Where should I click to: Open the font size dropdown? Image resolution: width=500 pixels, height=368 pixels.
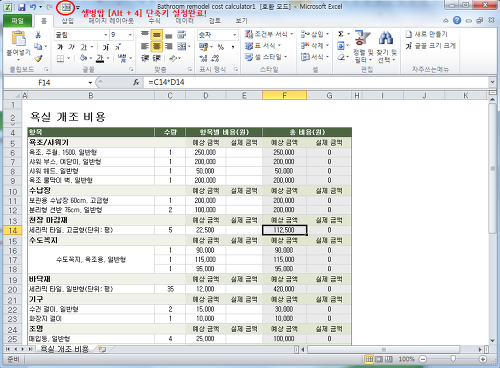(x=130, y=35)
